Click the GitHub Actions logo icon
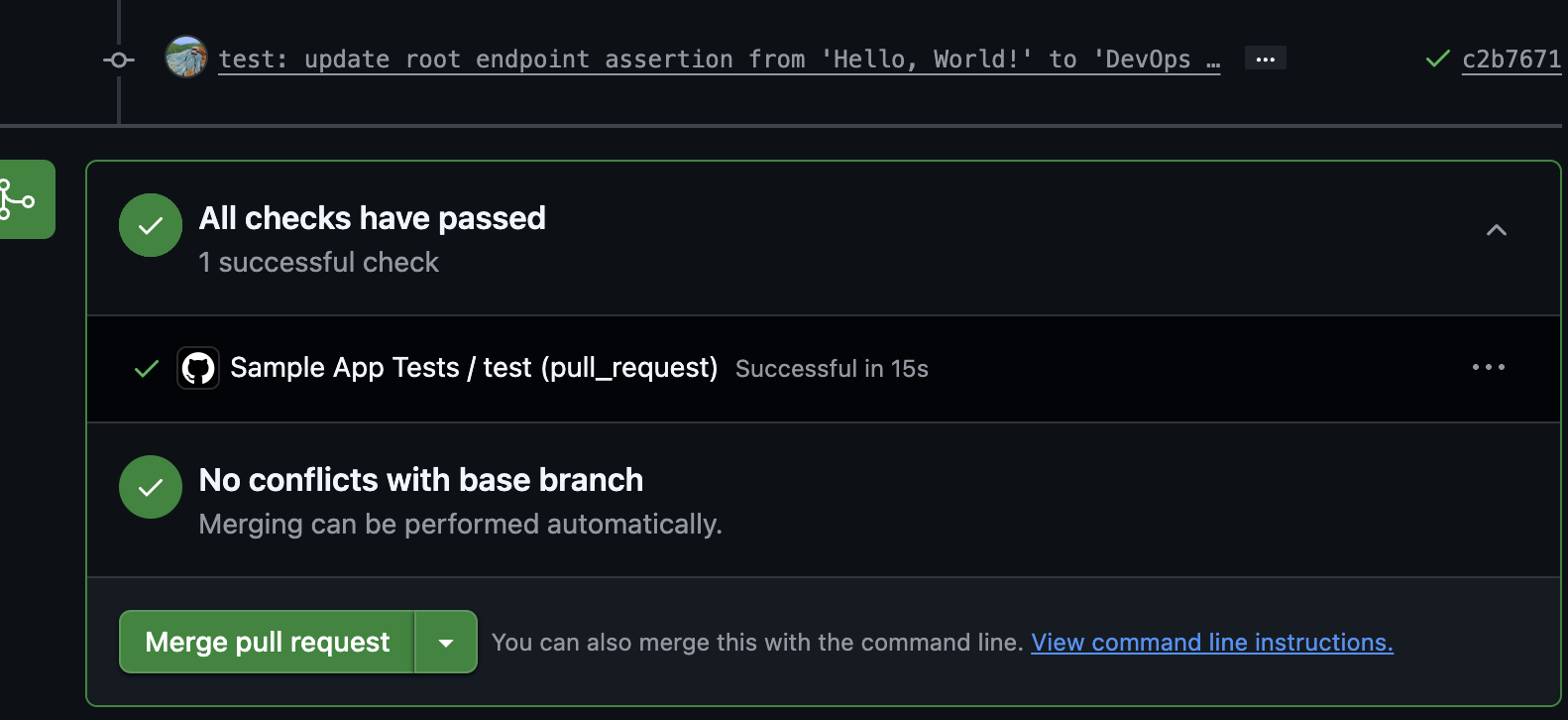This screenshot has height=720, width=1568. click(198, 368)
